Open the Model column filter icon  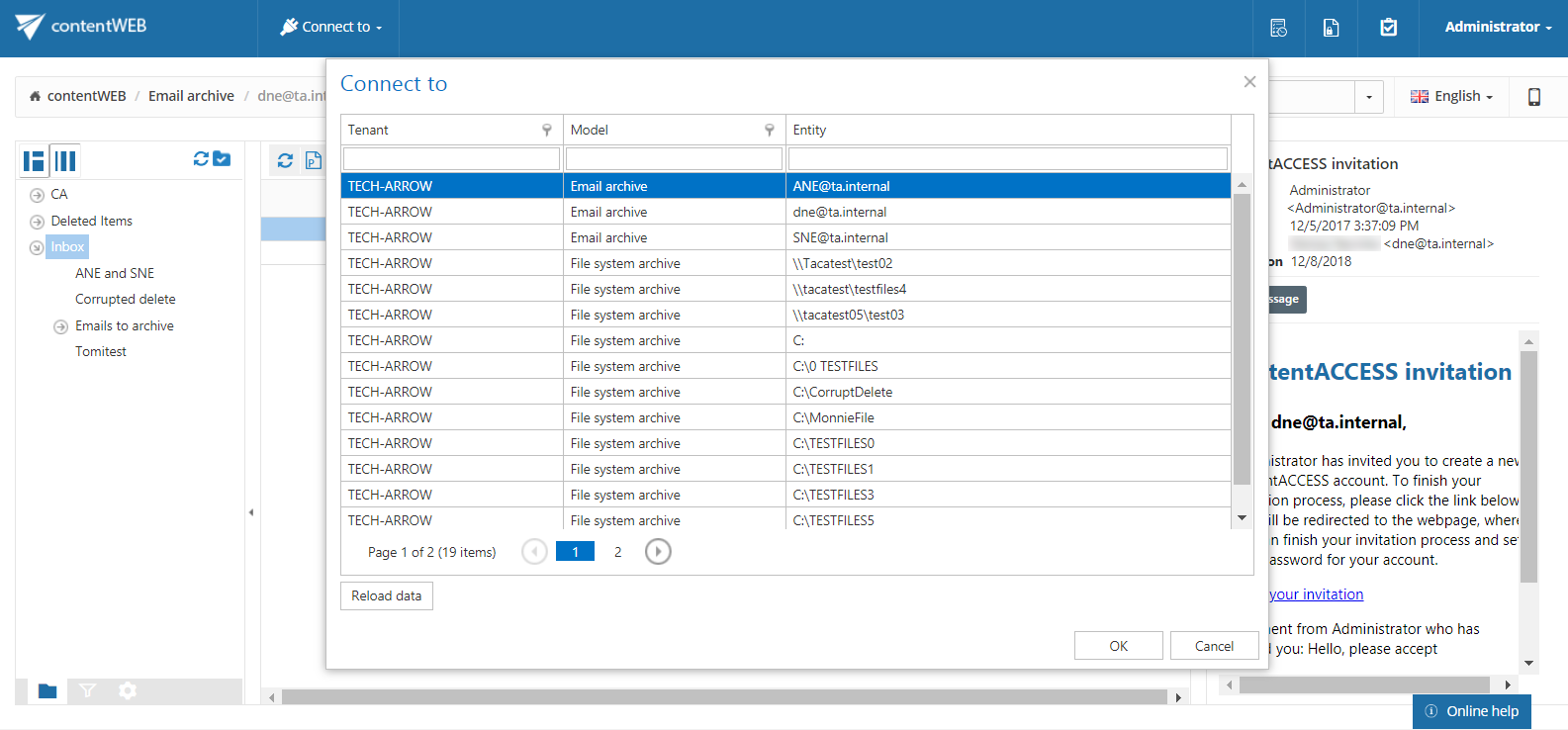click(x=770, y=130)
